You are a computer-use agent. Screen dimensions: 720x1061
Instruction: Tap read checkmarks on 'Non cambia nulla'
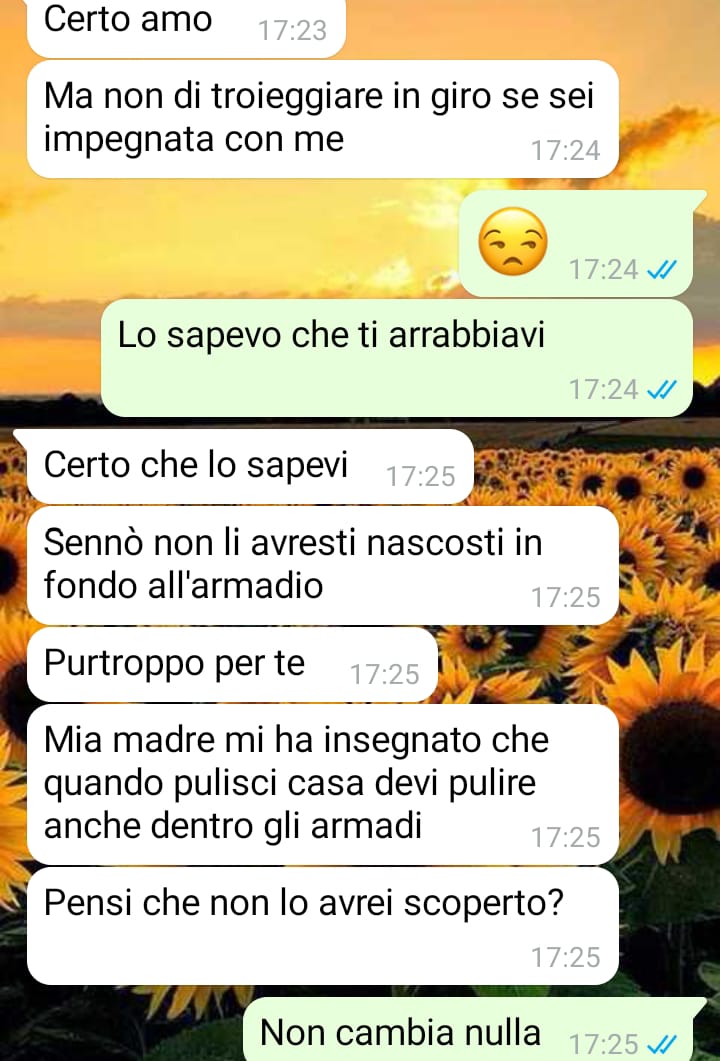pos(662,1043)
